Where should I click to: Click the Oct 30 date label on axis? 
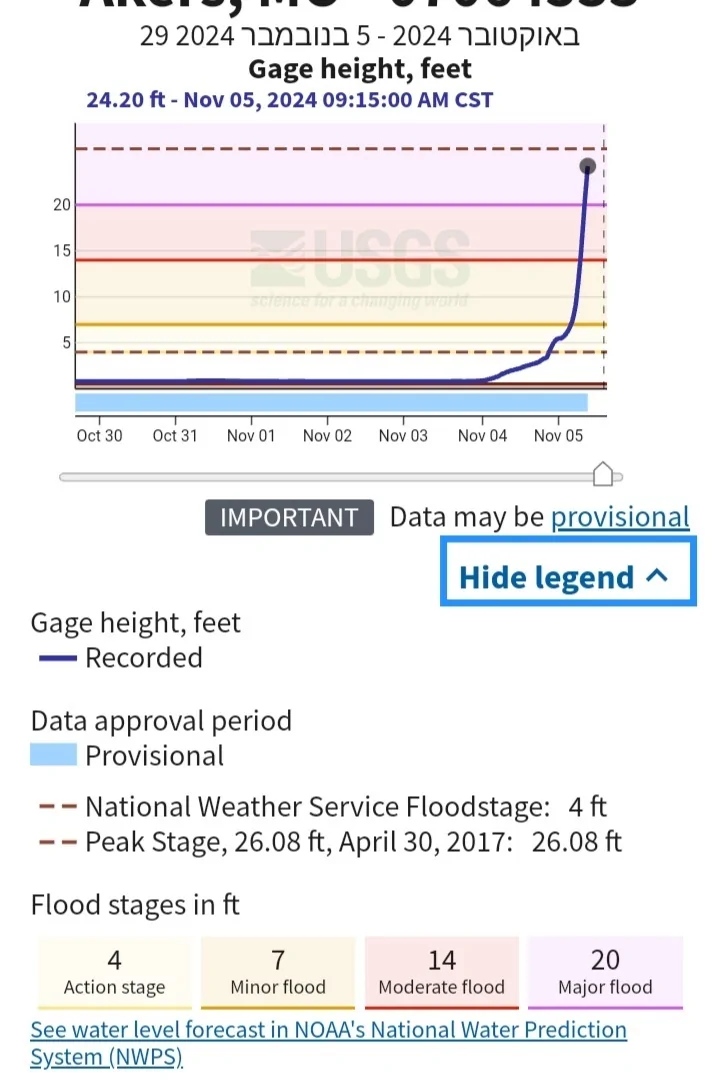[x=100, y=436]
